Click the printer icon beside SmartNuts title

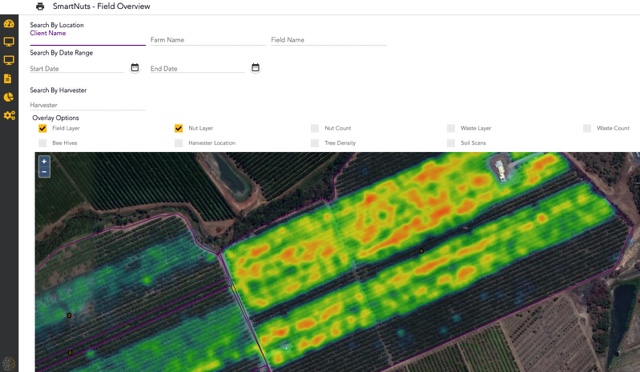tap(40, 6)
